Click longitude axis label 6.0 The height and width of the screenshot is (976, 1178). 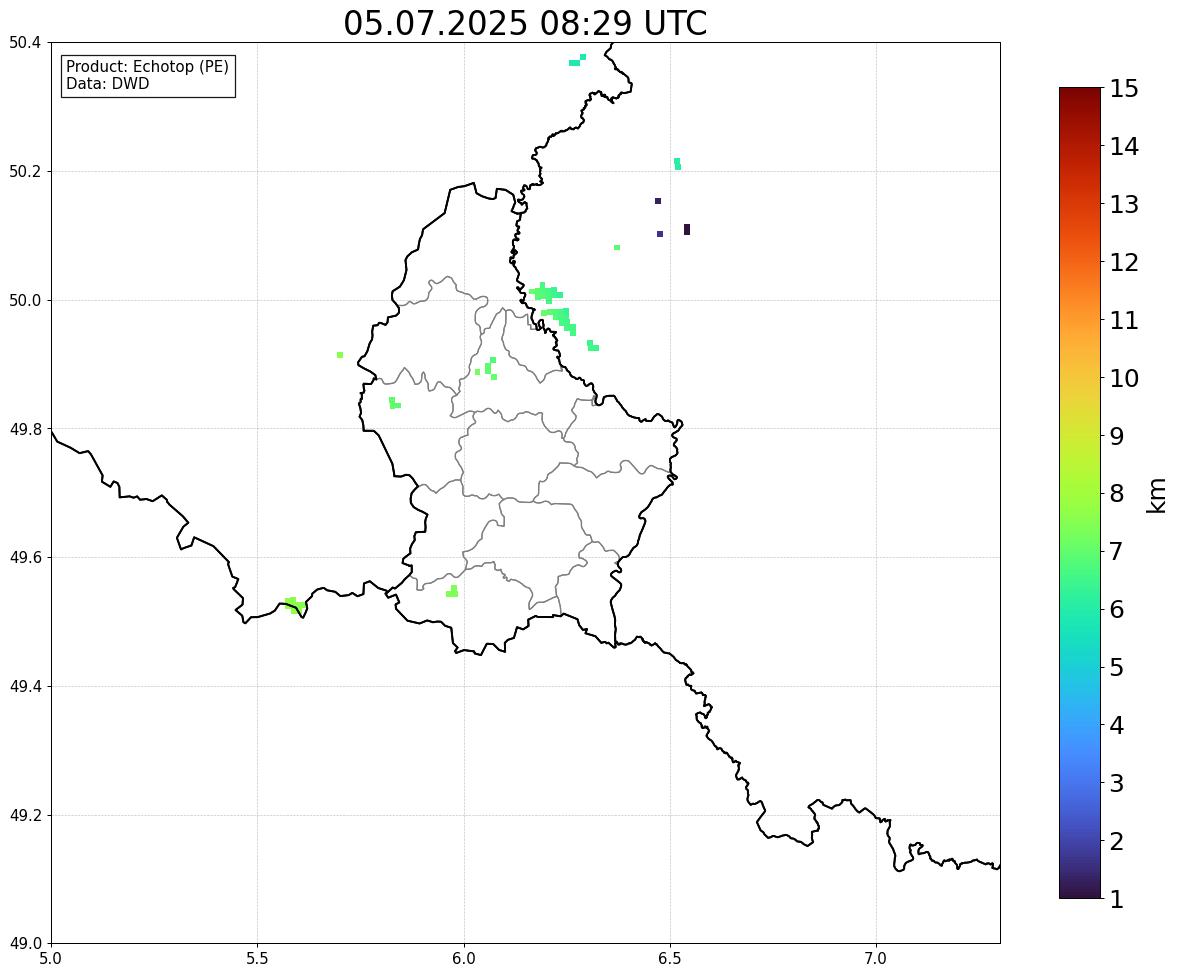point(464,959)
